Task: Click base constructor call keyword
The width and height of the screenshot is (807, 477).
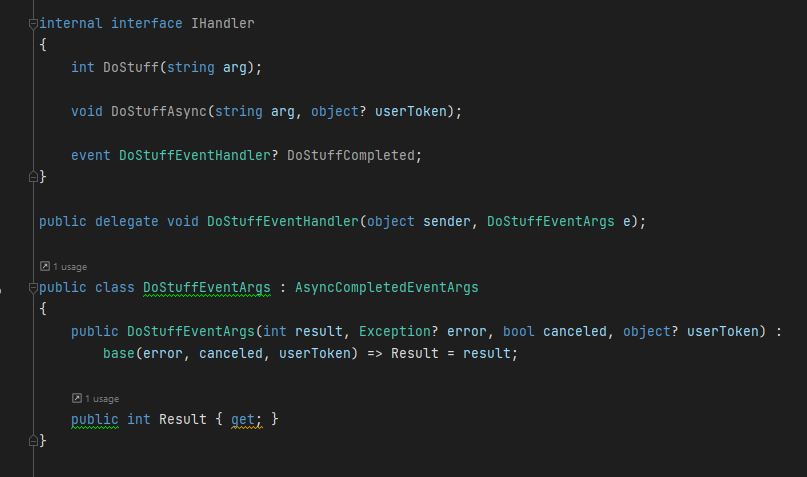Action: click(x=118, y=354)
